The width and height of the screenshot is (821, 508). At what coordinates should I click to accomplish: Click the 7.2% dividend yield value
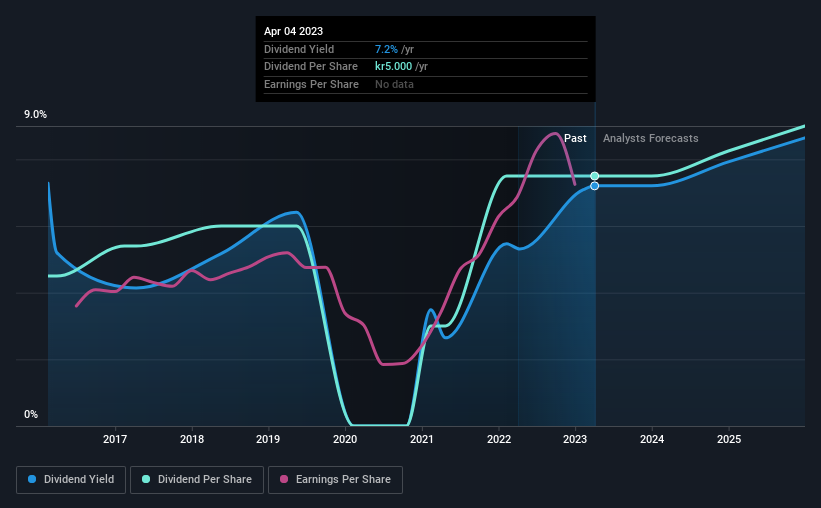coord(386,49)
